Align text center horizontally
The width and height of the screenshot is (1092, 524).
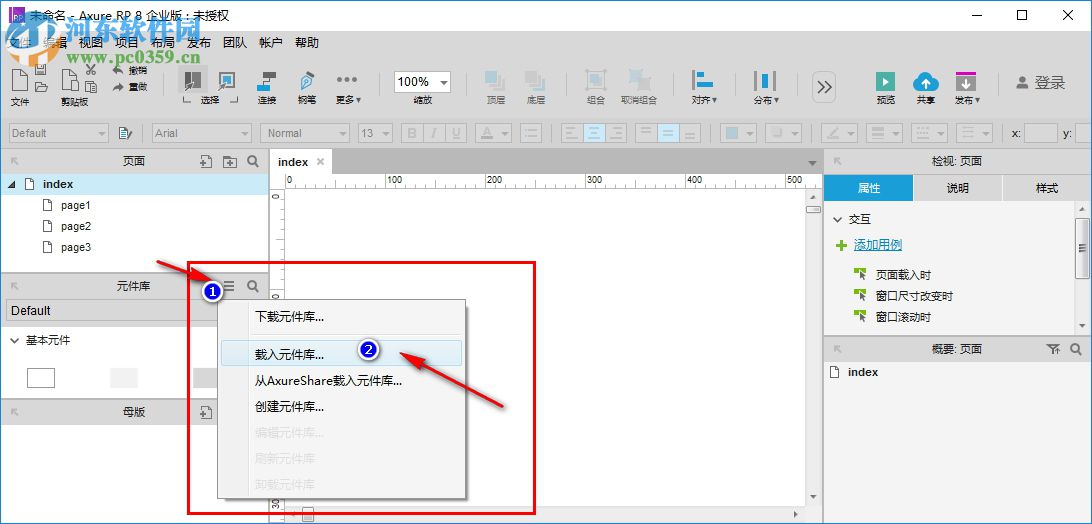[593, 133]
